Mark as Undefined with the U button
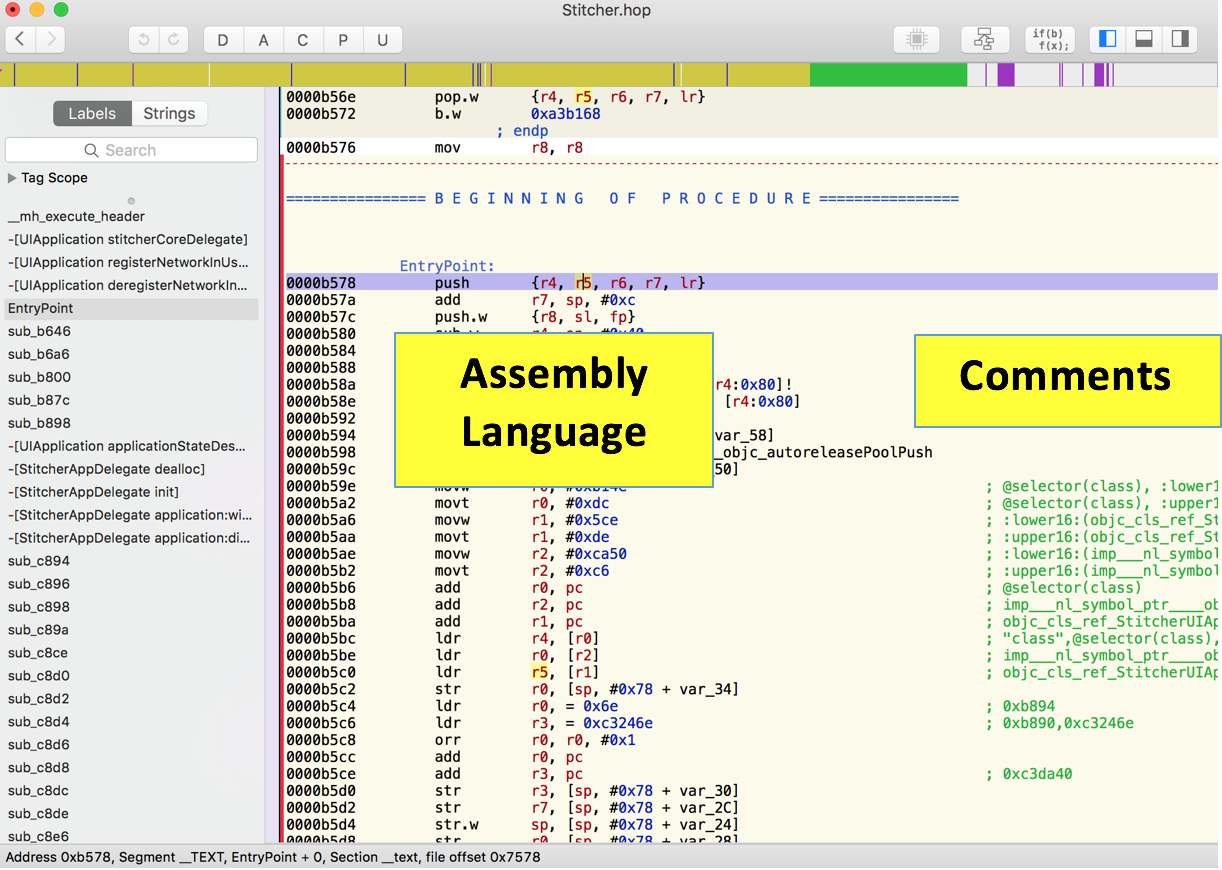The width and height of the screenshot is (1222, 870). pos(382,40)
